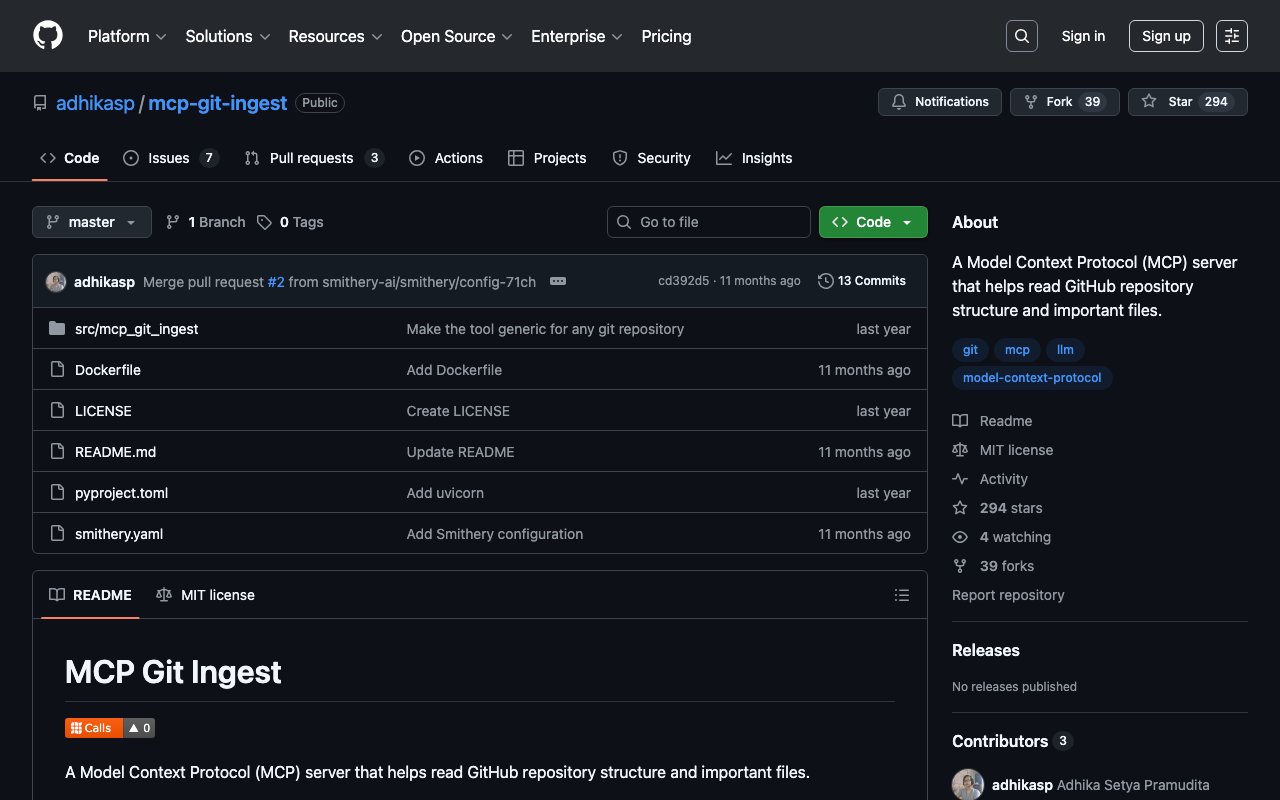Click the Notifications bell button
1280x800 pixels.
coord(939,102)
